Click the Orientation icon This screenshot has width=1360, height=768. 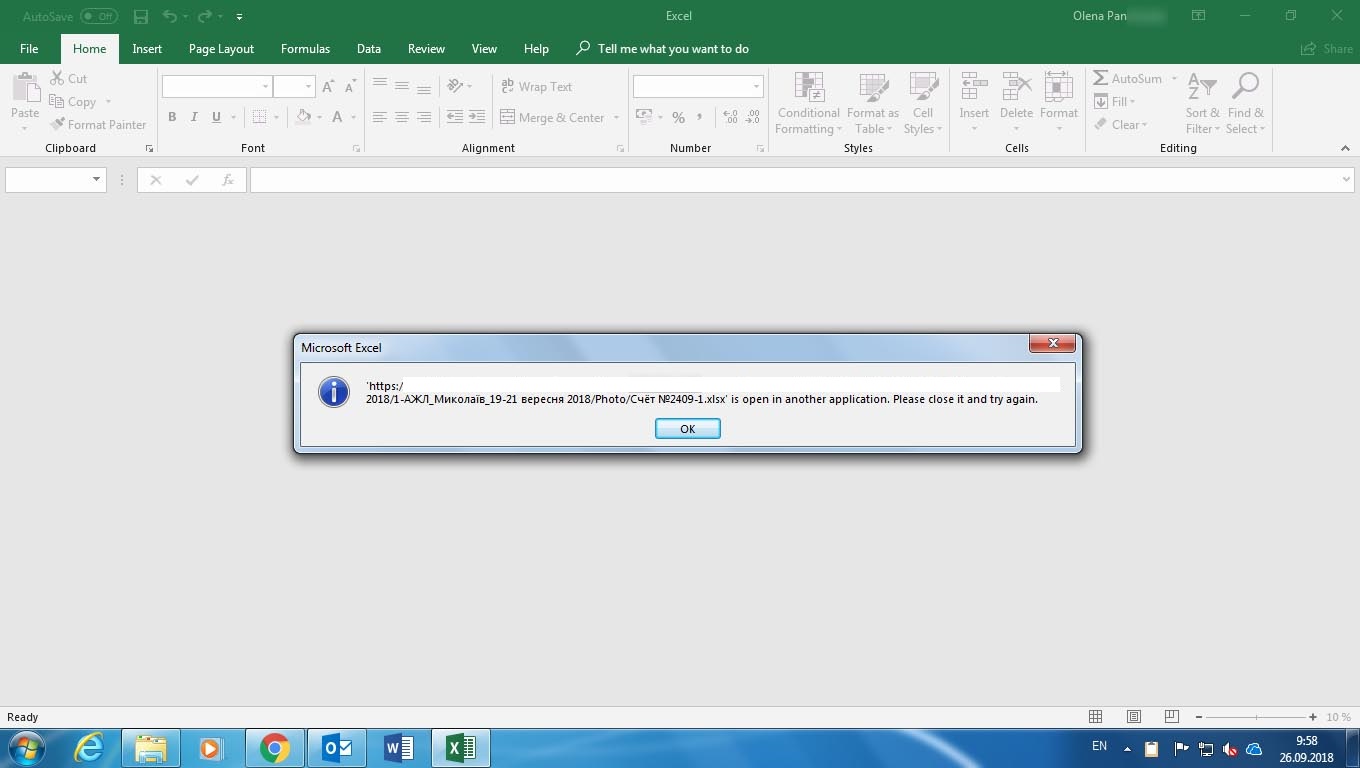[455, 86]
